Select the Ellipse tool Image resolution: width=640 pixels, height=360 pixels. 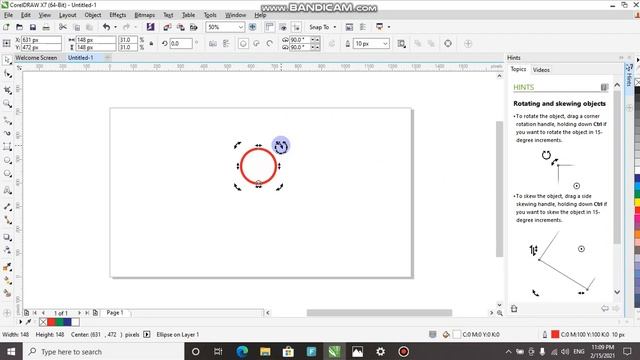(x=7, y=160)
